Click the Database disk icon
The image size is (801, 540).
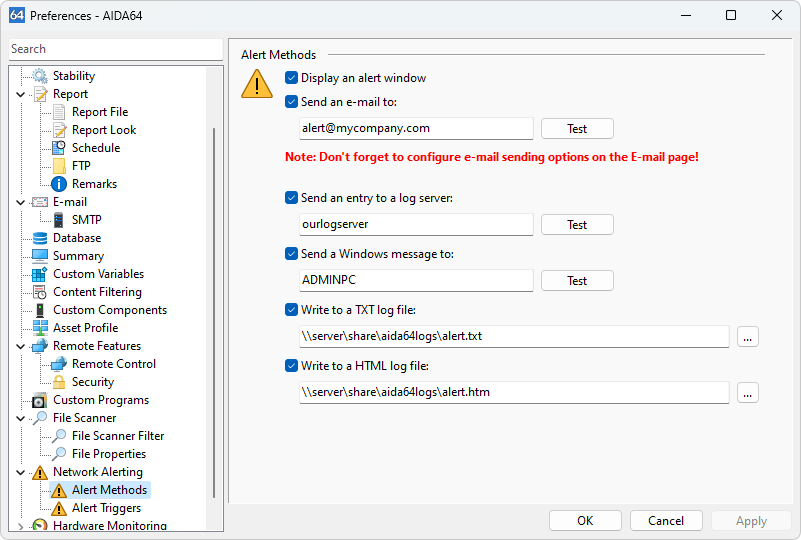[x=40, y=238]
